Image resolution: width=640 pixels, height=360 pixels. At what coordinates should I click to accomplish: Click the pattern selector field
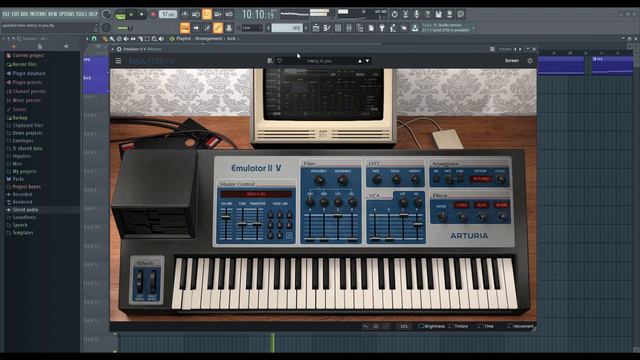click(x=287, y=28)
